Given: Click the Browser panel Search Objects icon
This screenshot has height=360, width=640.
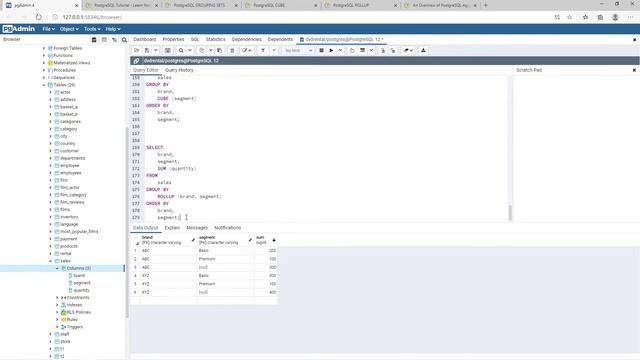Looking at the screenshot, I should (124, 40).
